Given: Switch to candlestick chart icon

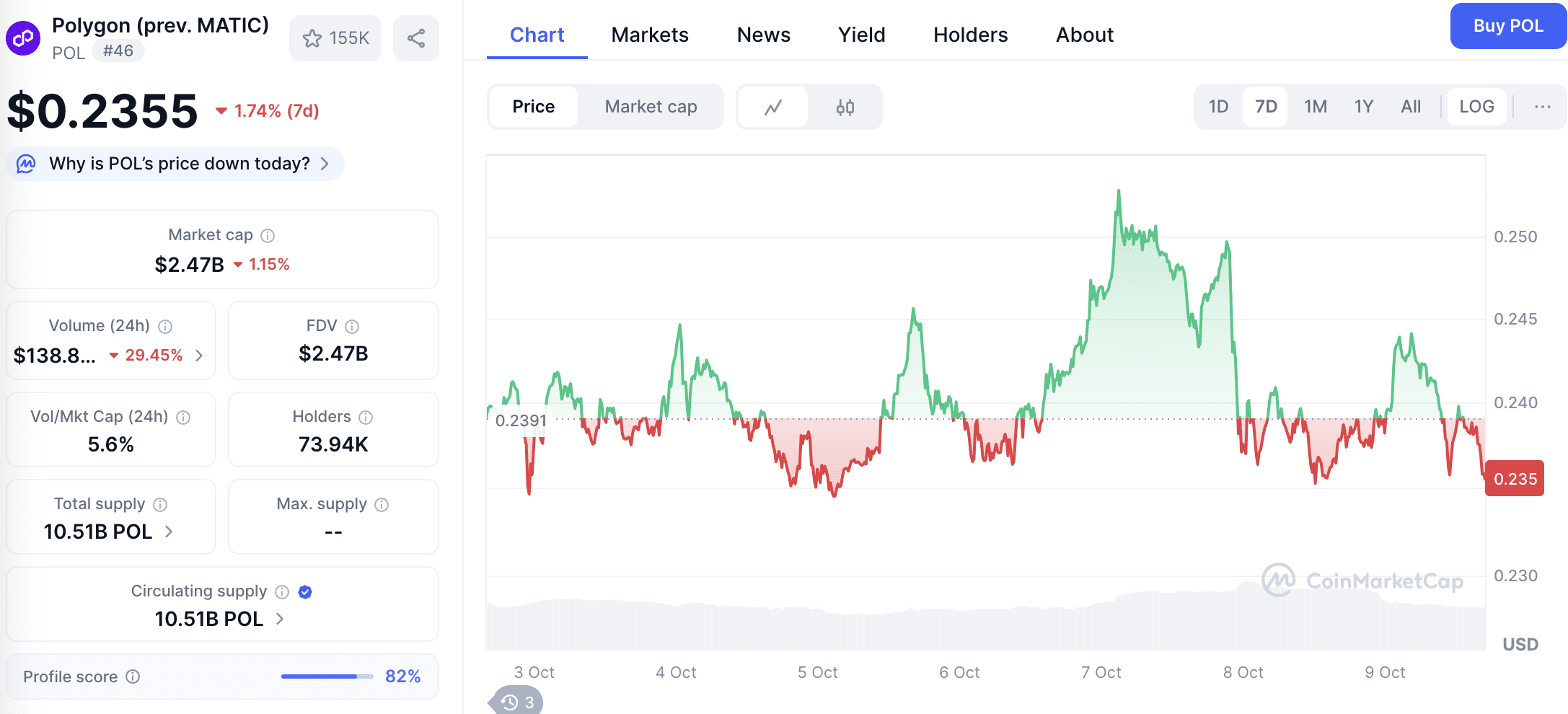Looking at the screenshot, I should [x=845, y=107].
